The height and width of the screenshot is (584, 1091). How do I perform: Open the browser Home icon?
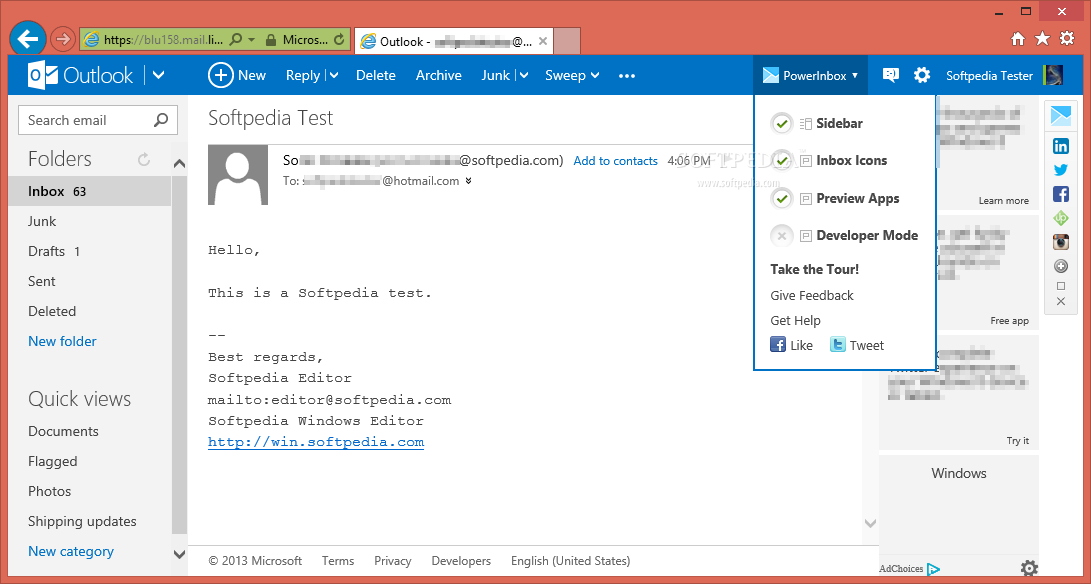click(1017, 39)
